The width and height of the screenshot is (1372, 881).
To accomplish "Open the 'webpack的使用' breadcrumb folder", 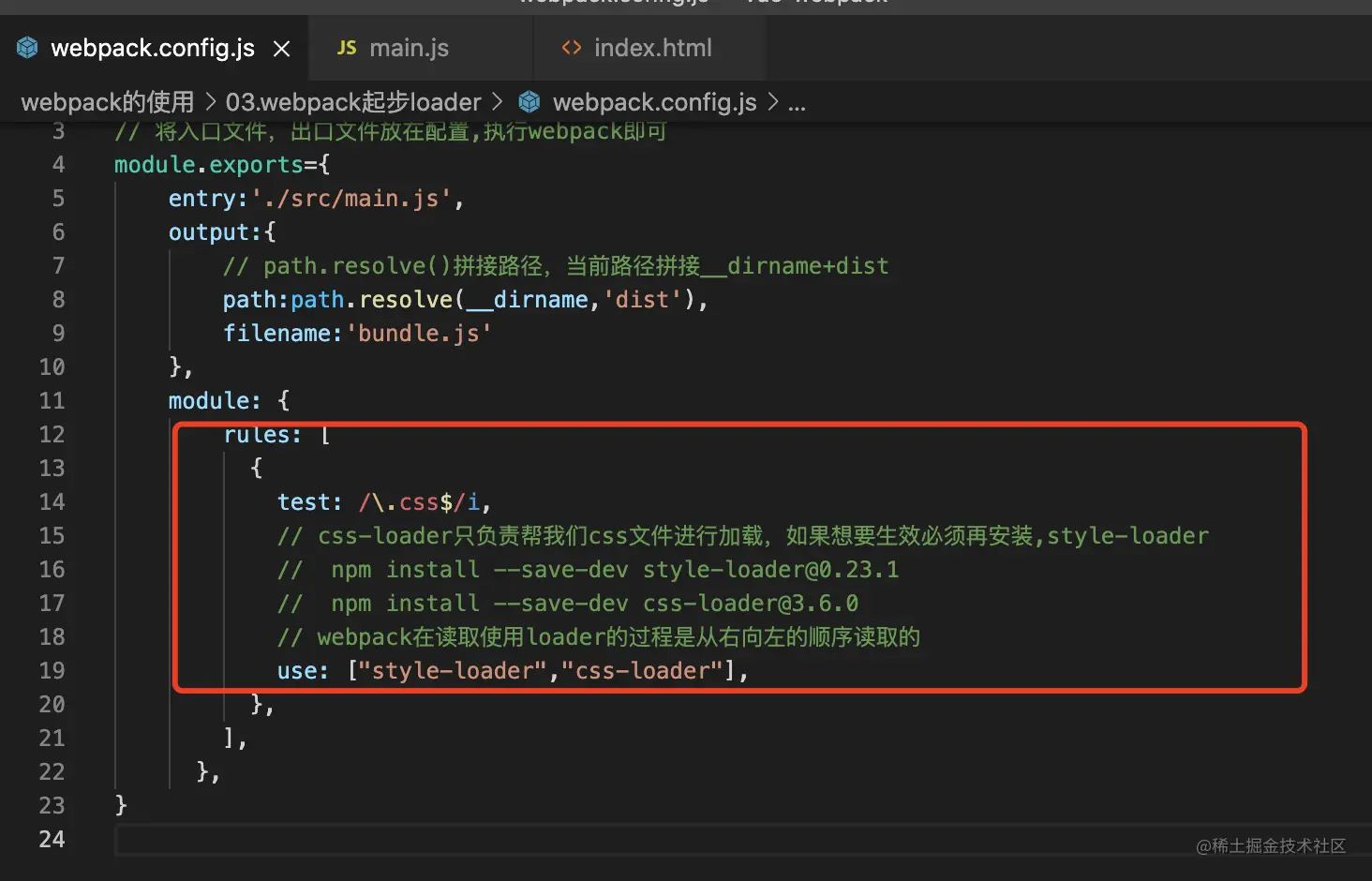I will (108, 101).
